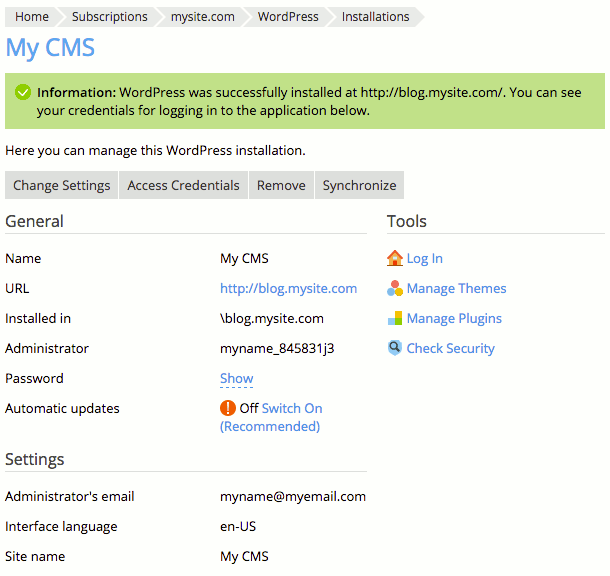610x576 pixels.
Task: Select the WordPress breadcrumb item
Action: tap(288, 17)
